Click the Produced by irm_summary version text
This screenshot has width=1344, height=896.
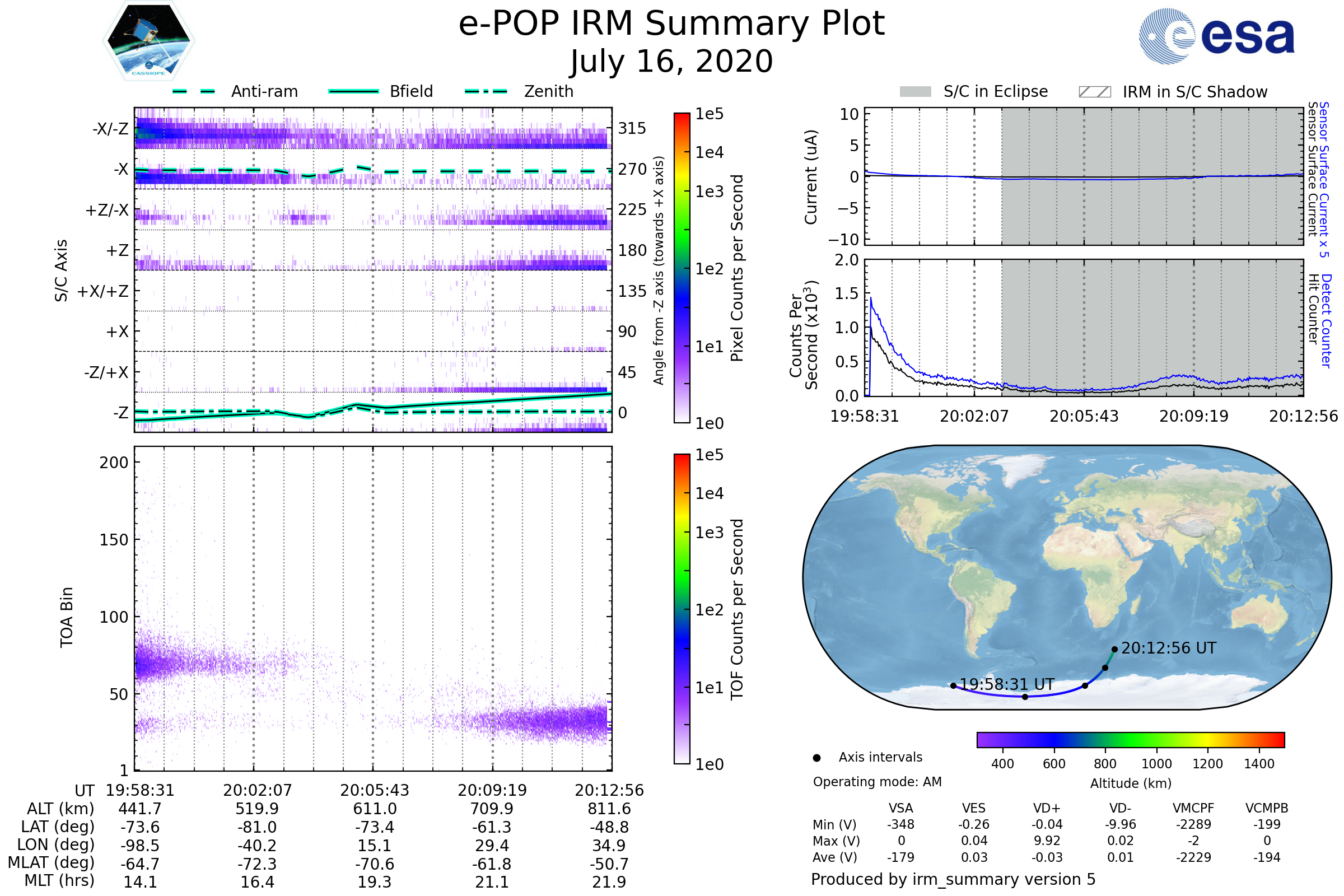pyautogui.click(x=953, y=879)
